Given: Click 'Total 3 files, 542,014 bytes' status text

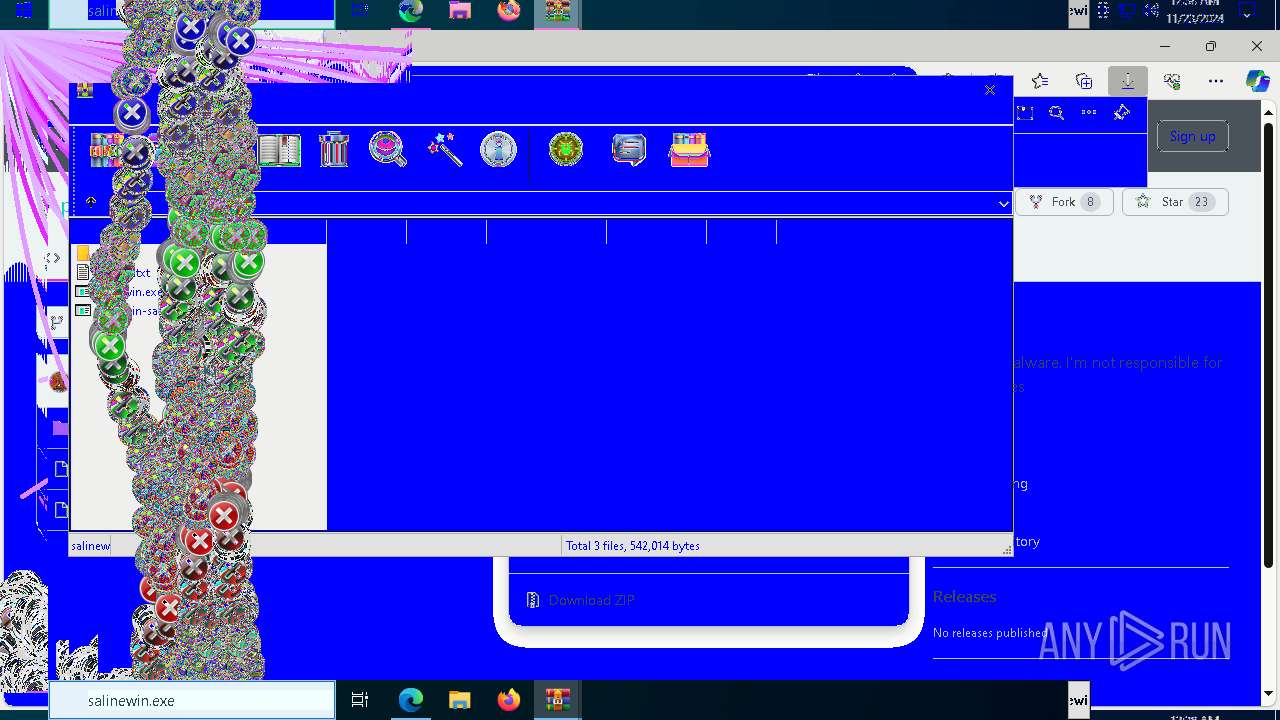Looking at the screenshot, I should click(x=633, y=546).
